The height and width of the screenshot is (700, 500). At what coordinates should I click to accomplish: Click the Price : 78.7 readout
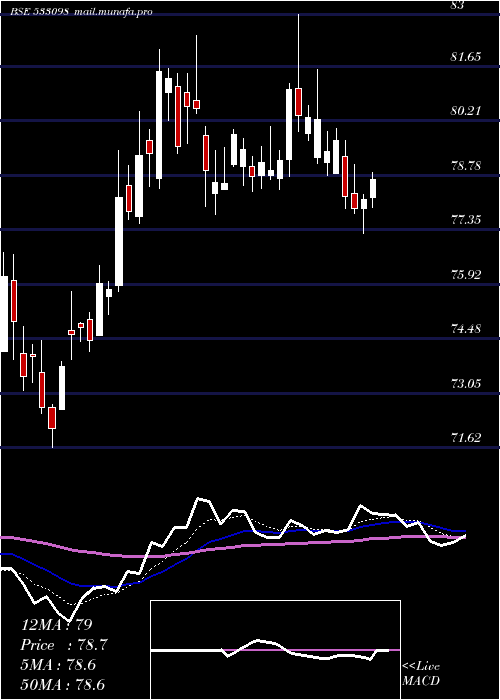(64, 645)
